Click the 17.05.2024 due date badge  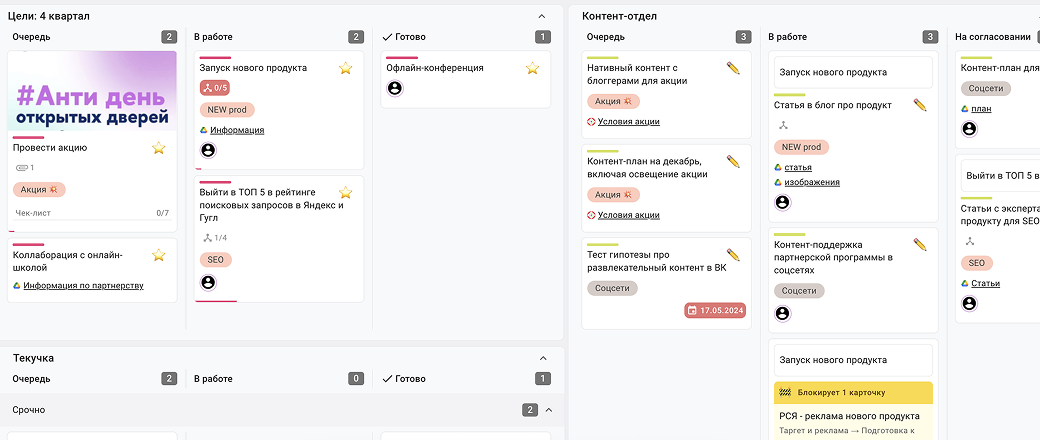716,310
